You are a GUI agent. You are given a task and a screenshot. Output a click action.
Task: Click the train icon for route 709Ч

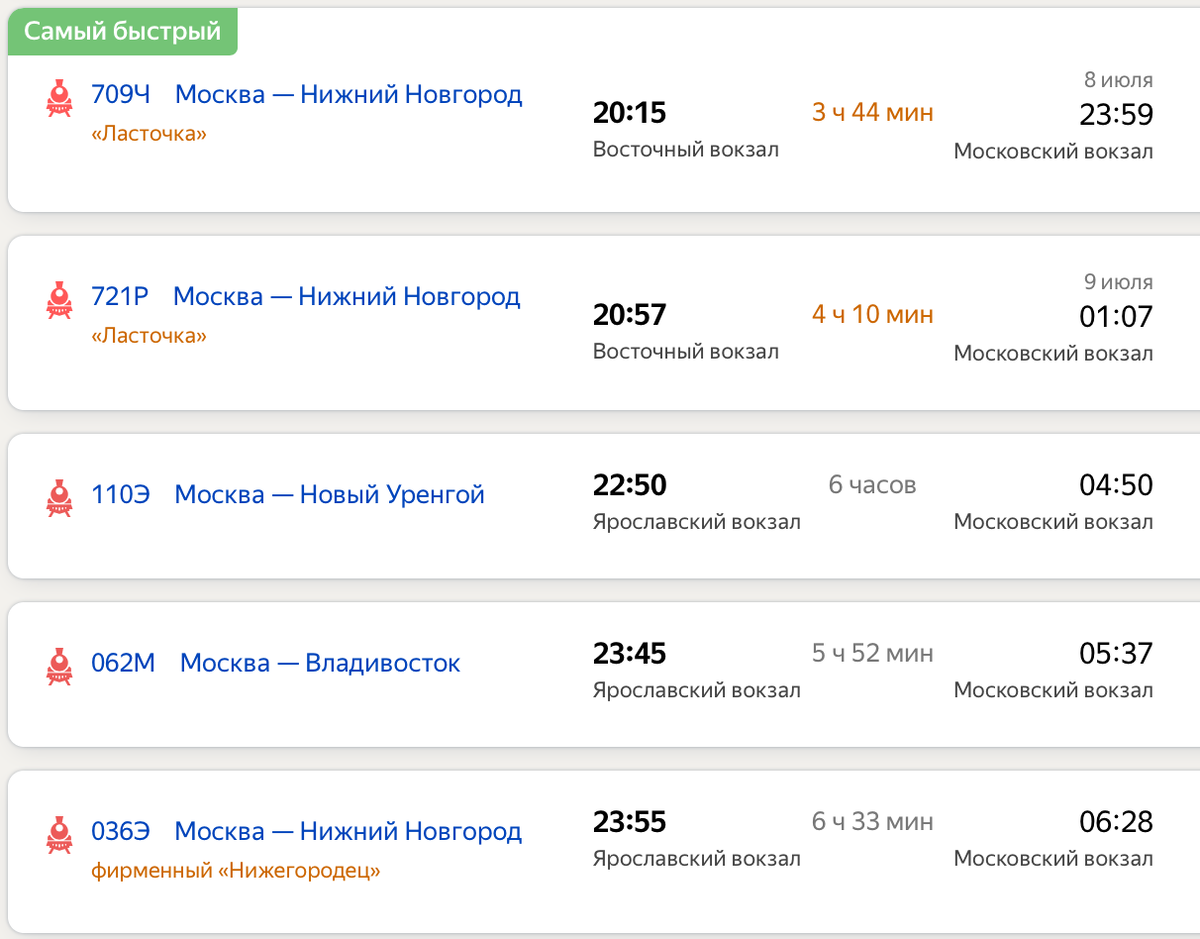[60, 98]
